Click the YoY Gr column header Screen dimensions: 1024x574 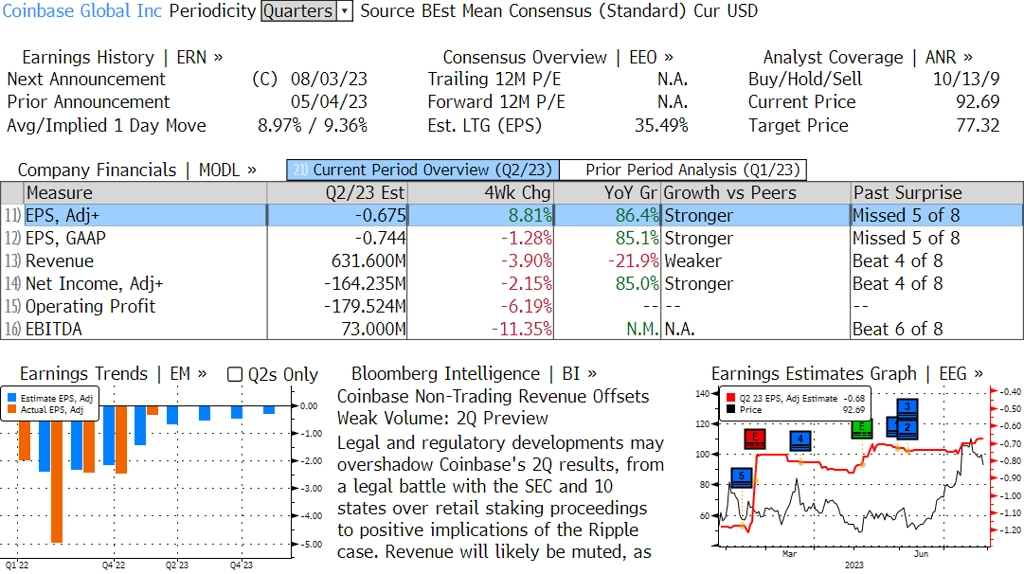tap(607, 193)
